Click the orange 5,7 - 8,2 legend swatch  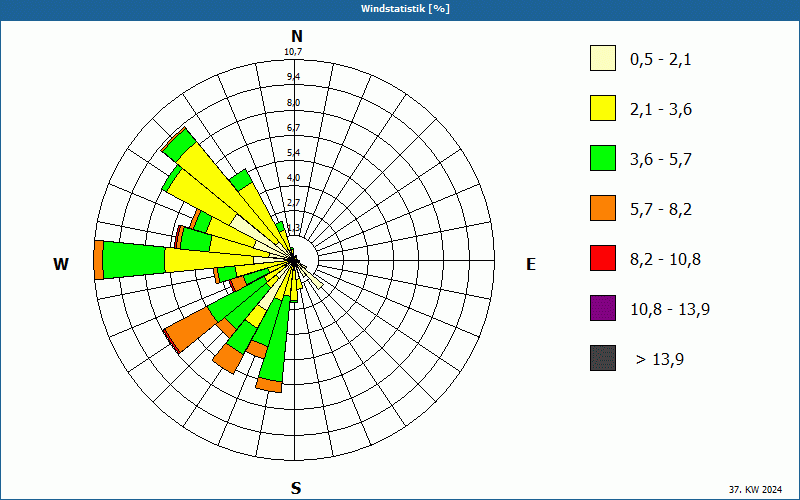point(603,208)
